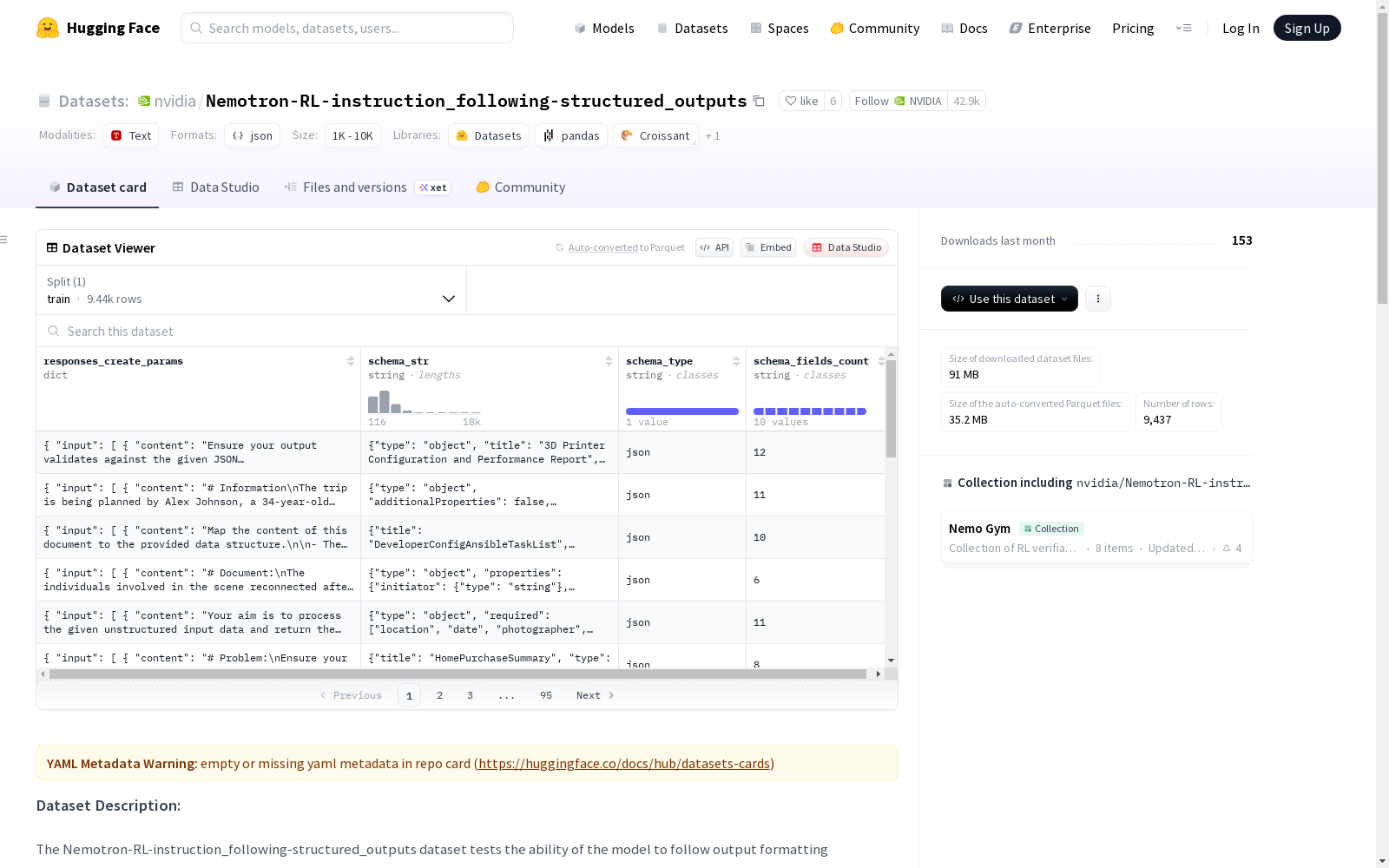Expand the Split train dropdown
1389x868 pixels.
point(252,290)
